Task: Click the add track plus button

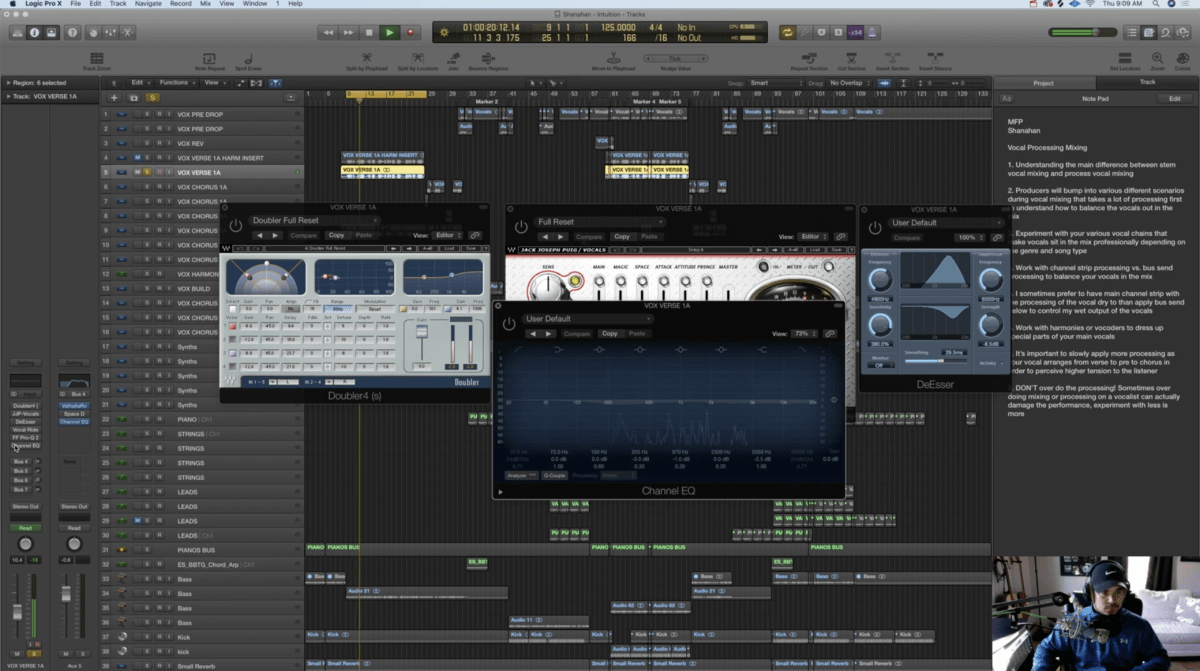Action: (114, 97)
